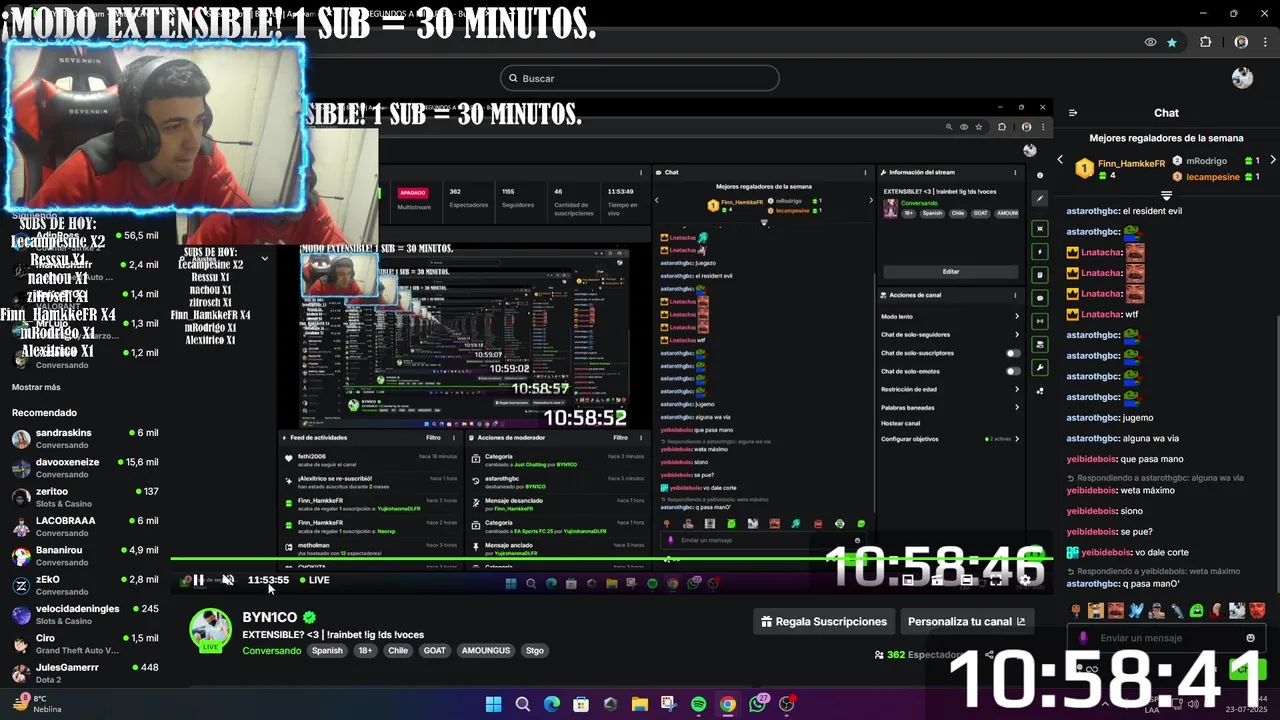This screenshot has height=720, width=1280.
Task: Click the Lnatacha wtf chat message
Action: pos(1102,314)
